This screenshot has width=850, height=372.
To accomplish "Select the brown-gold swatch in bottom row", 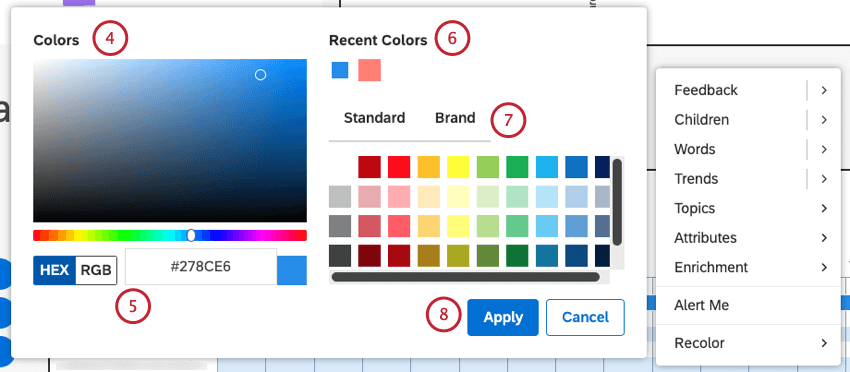I will coord(428,256).
